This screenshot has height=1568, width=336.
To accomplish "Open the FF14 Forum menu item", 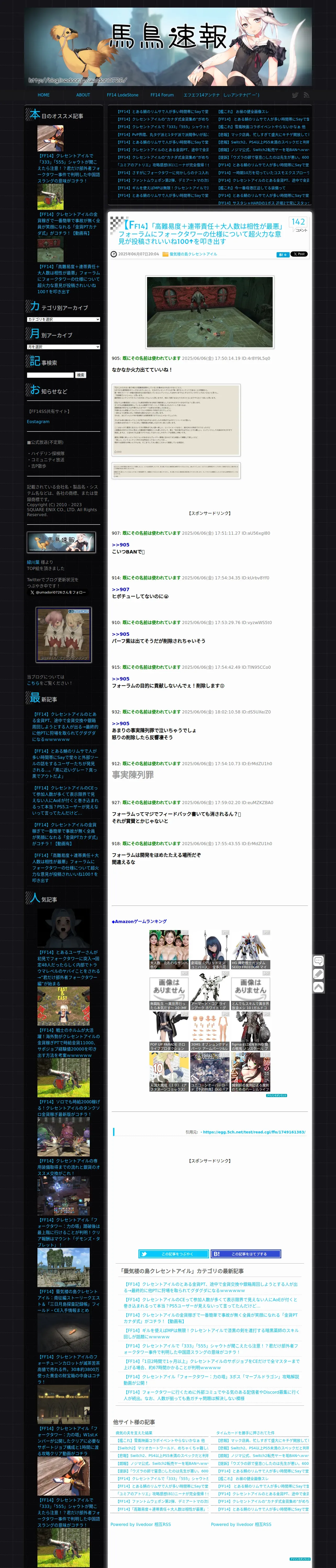I will [x=162, y=95].
